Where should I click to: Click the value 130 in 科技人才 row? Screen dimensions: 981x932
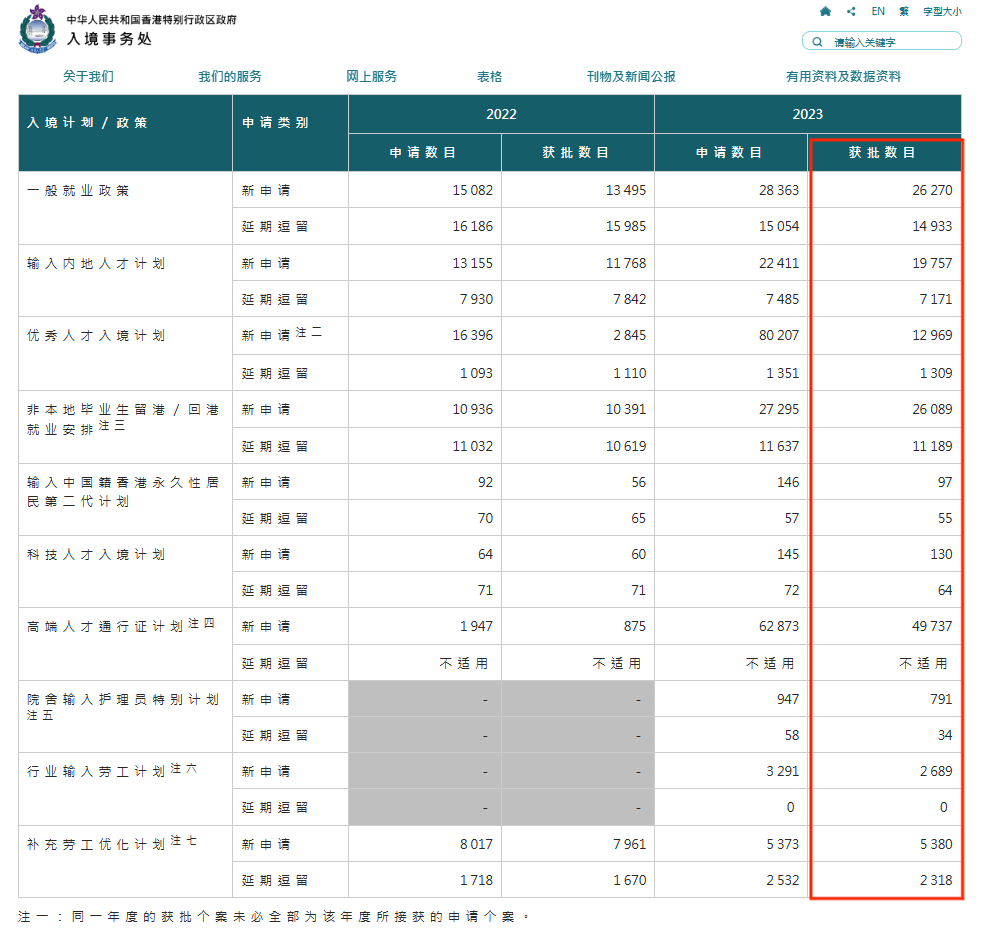(x=942, y=554)
